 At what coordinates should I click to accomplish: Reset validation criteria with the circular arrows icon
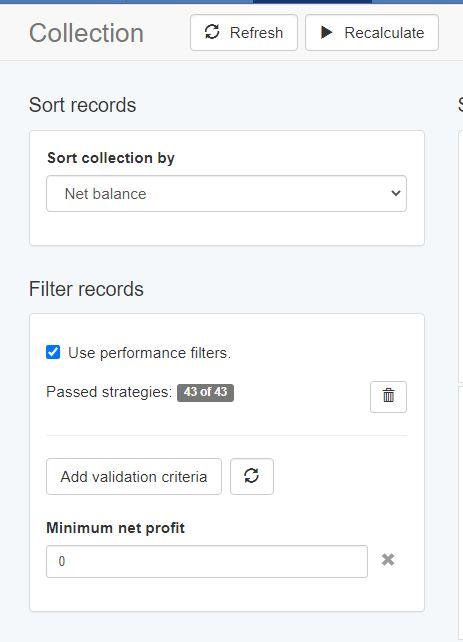point(252,476)
